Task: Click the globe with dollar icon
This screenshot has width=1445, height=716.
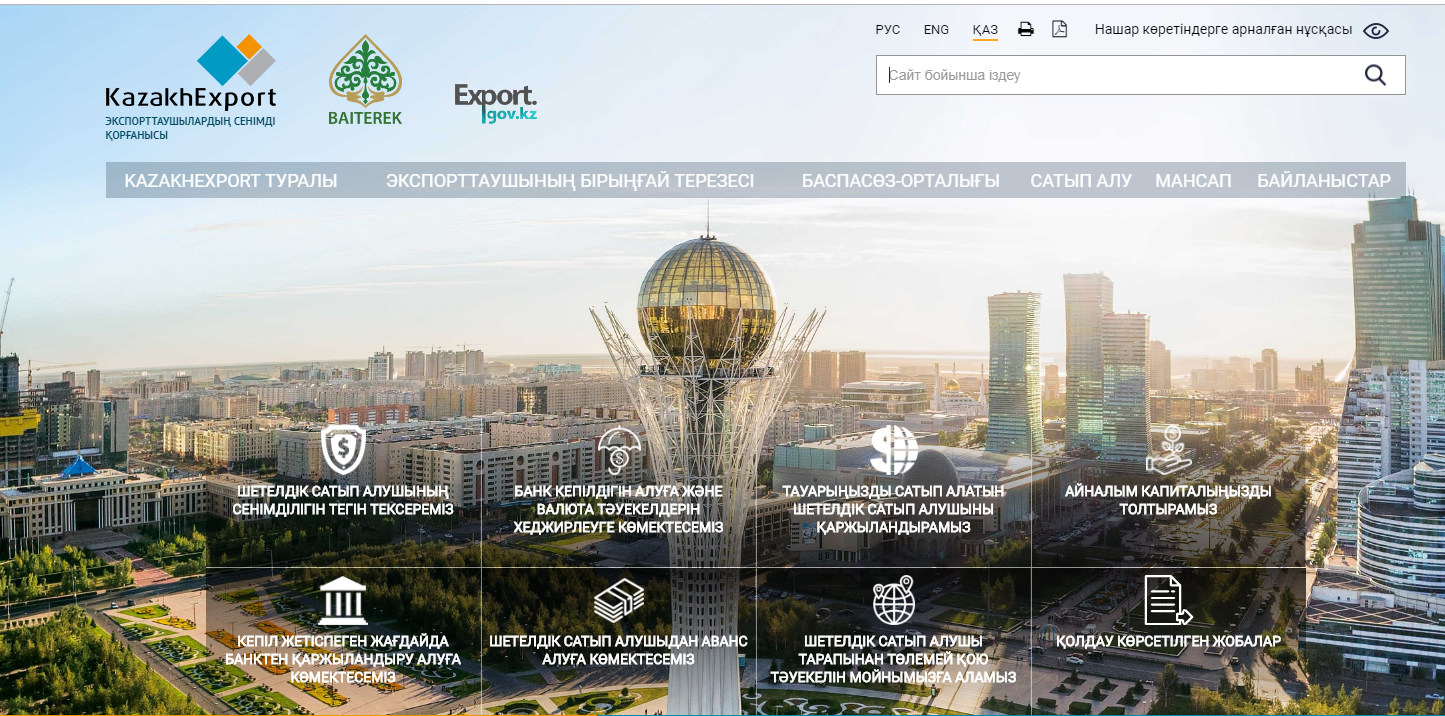Action: click(x=893, y=450)
